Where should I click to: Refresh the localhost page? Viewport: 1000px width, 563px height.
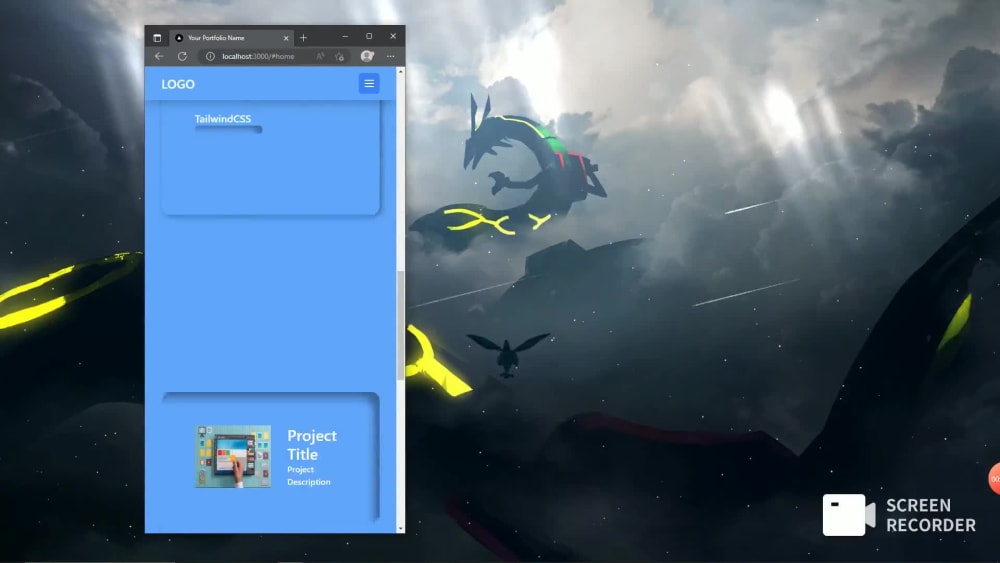(x=182, y=56)
